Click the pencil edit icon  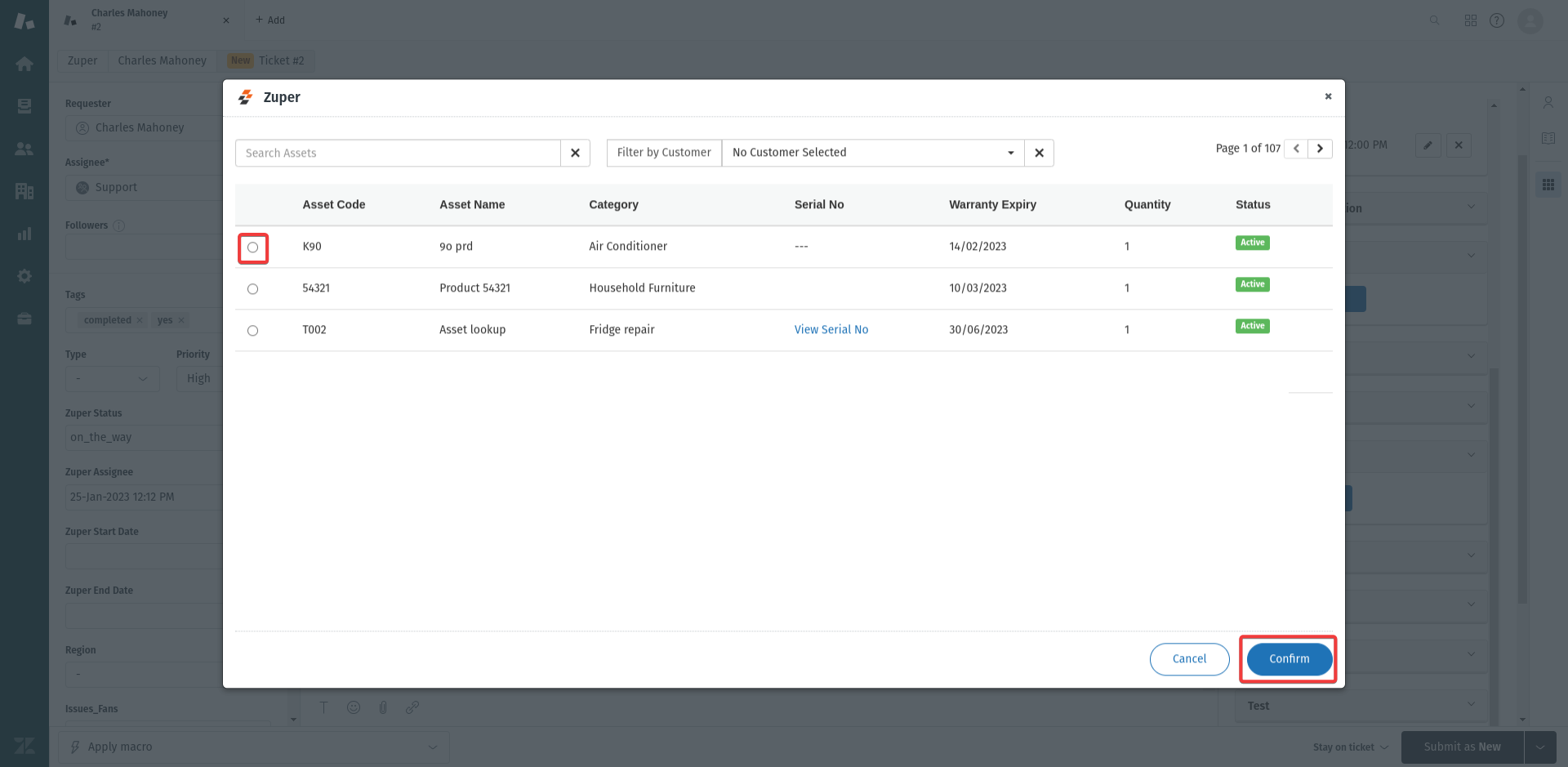pos(1428,145)
